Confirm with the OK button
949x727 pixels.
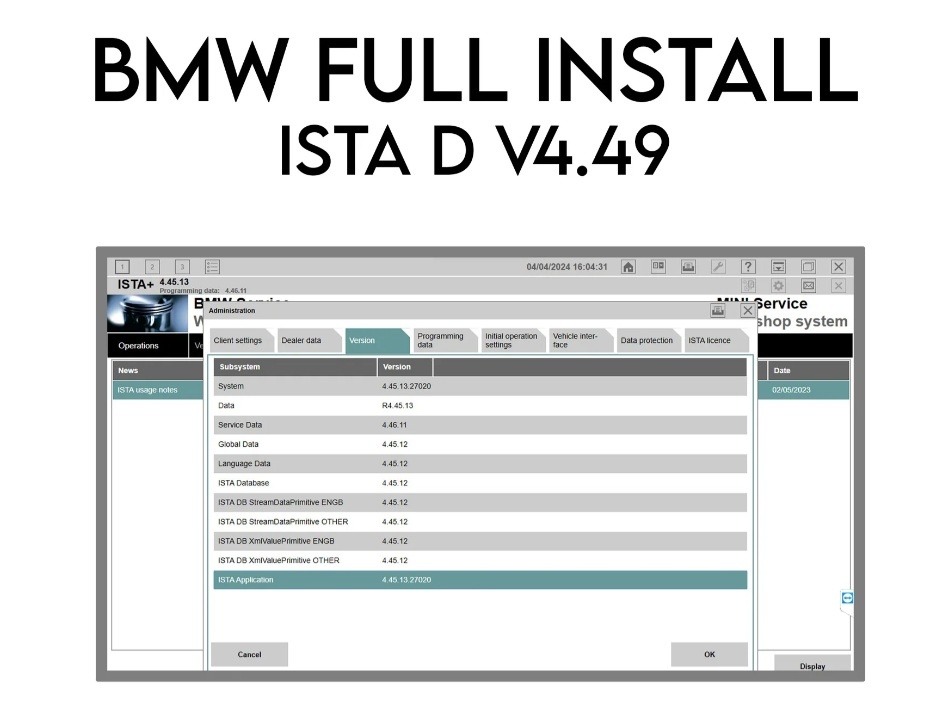tap(709, 655)
